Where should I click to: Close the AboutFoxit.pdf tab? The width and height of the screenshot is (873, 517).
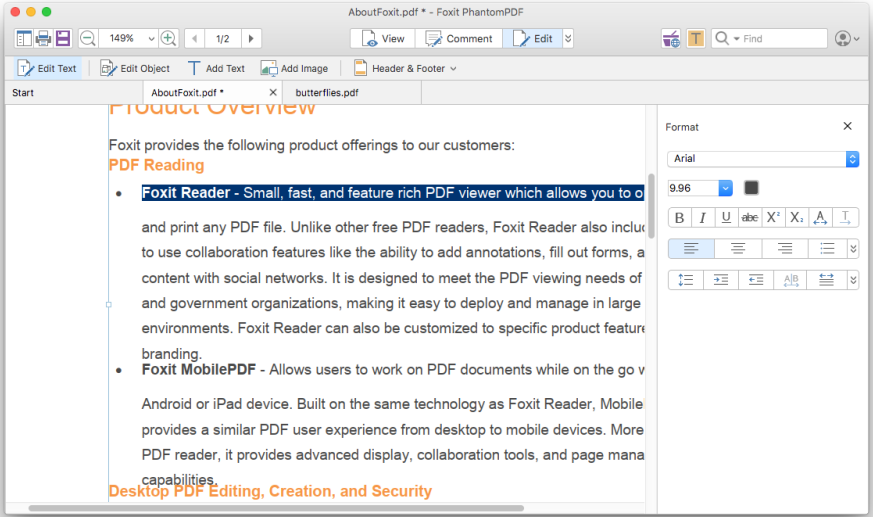273,92
